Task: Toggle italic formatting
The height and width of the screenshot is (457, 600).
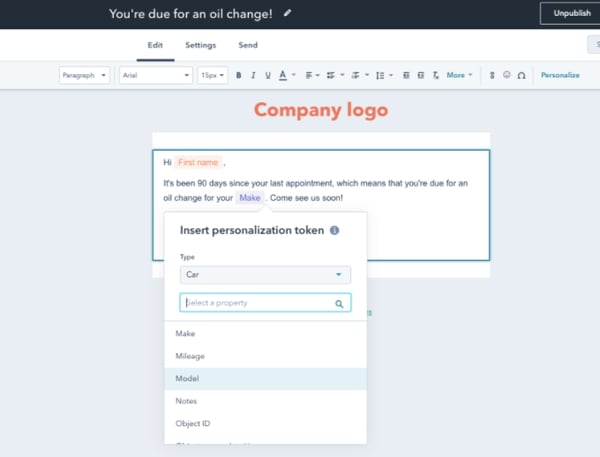Action: click(253, 75)
